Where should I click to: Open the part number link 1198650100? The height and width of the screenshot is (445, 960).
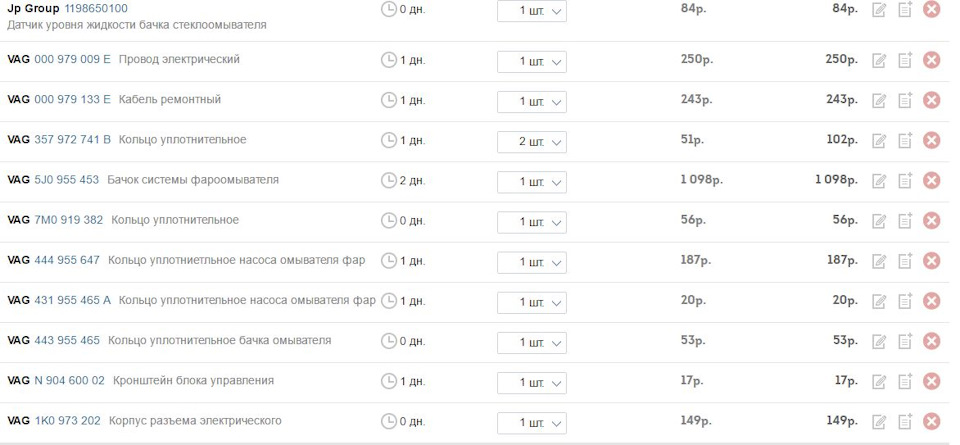click(x=96, y=8)
